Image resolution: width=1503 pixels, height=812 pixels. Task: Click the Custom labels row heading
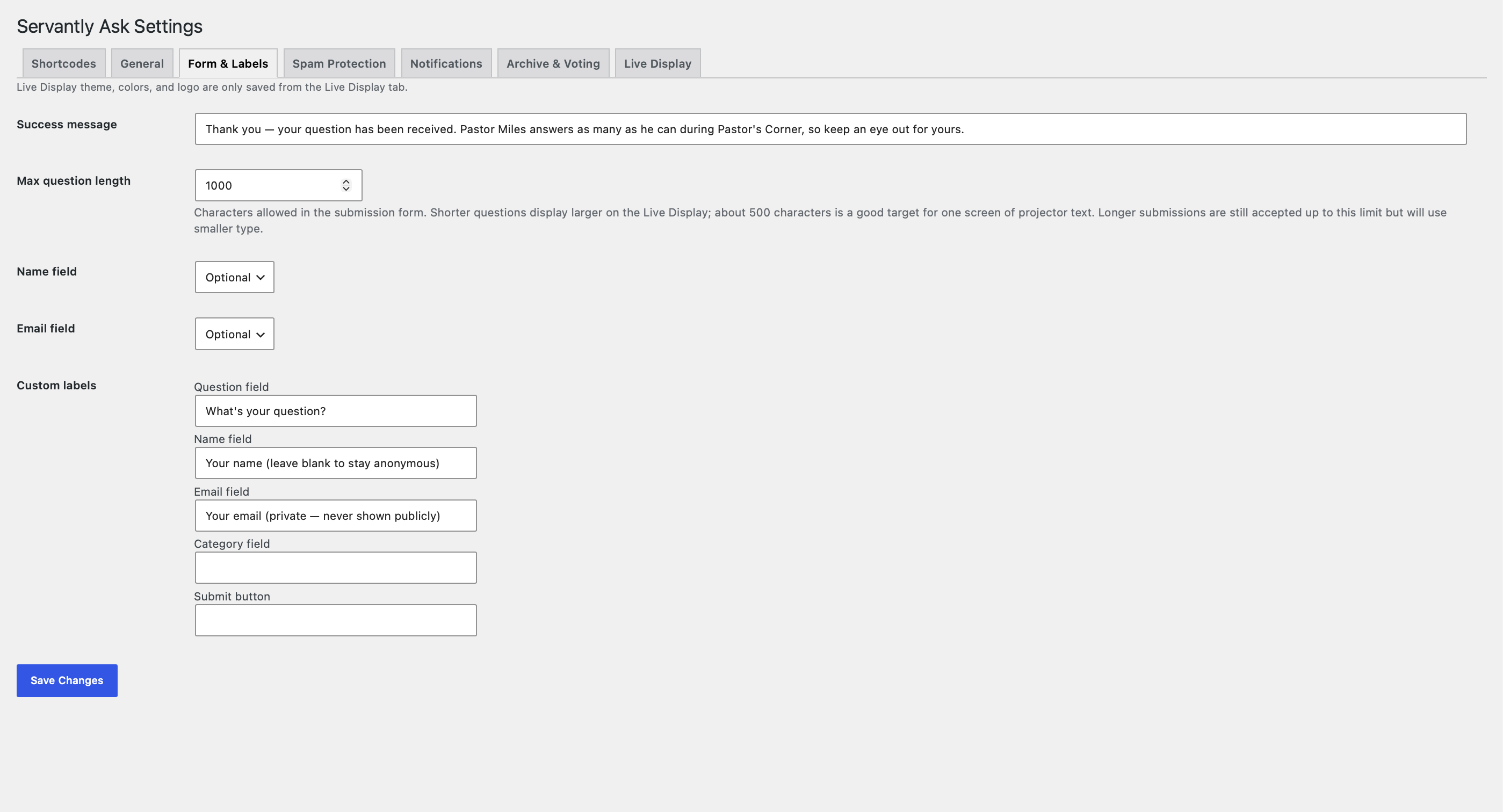click(x=56, y=385)
